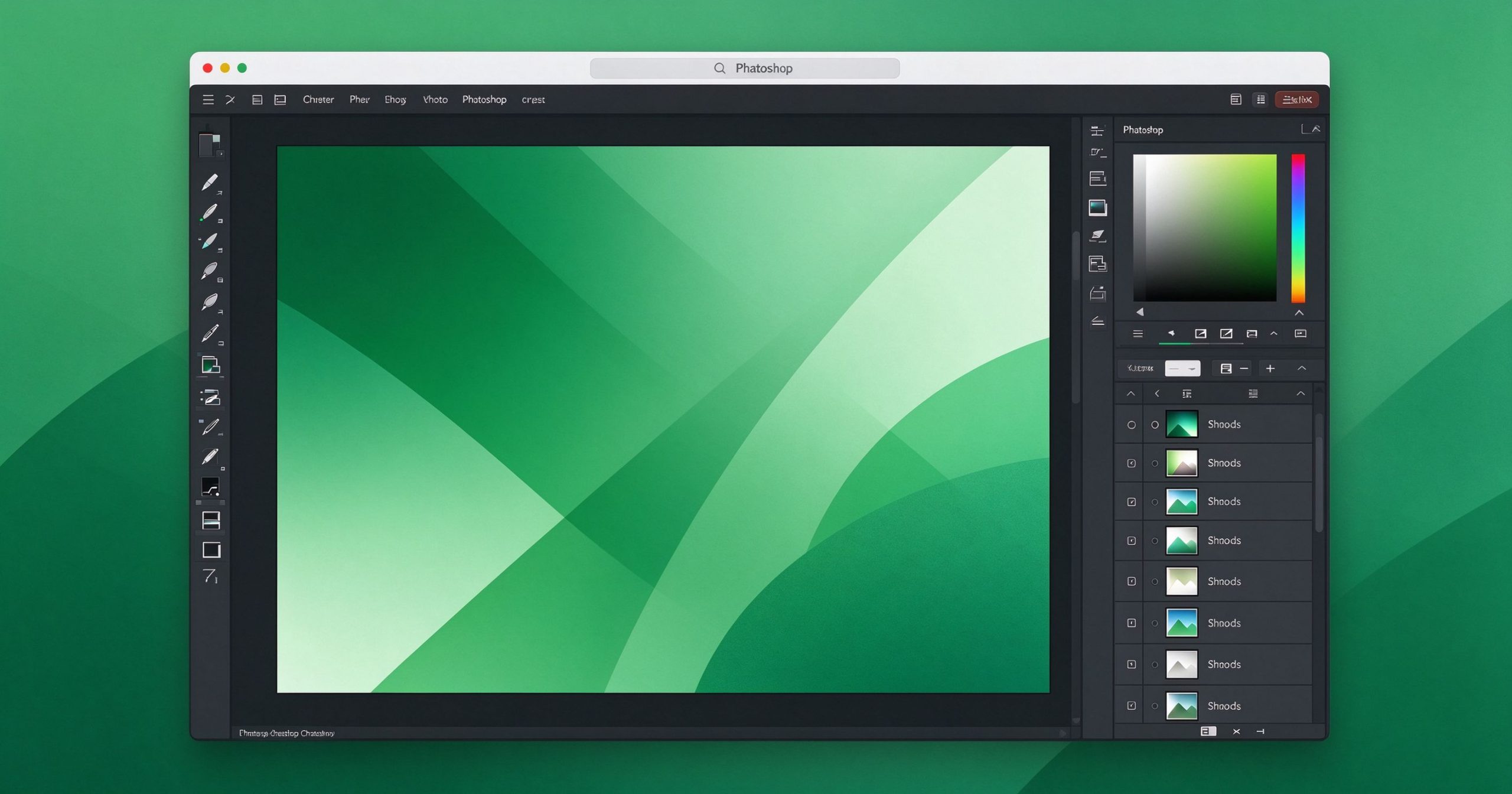This screenshot has width=1512, height=794.
Task: Open the Vhoto menu
Action: 435,100
